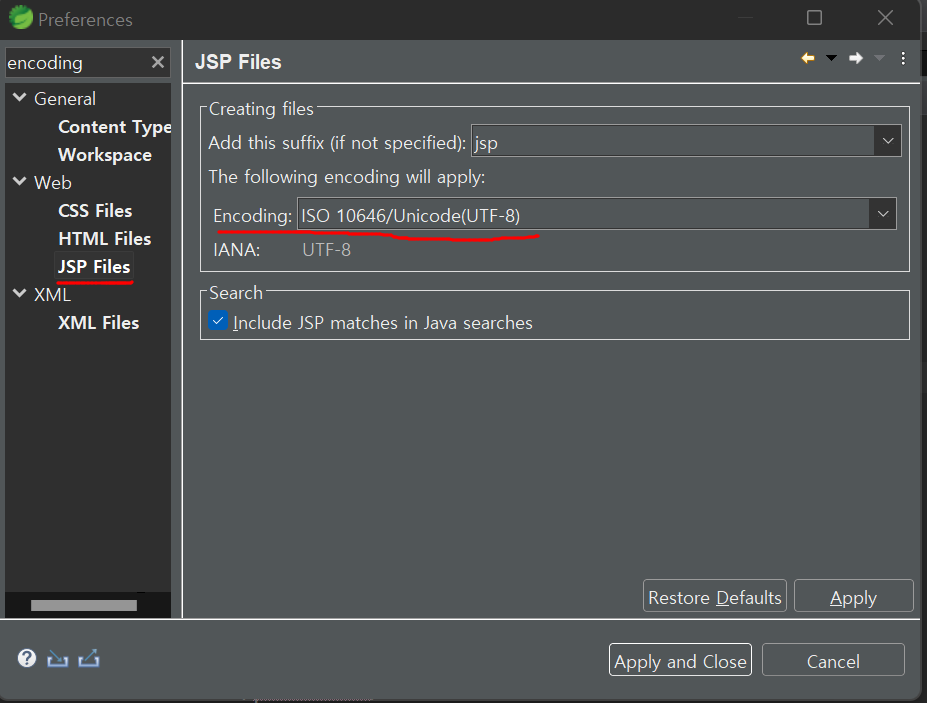The height and width of the screenshot is (703, 927).
Task: Click 'The following encoding will apply:' text
Action: click(346, 177)
